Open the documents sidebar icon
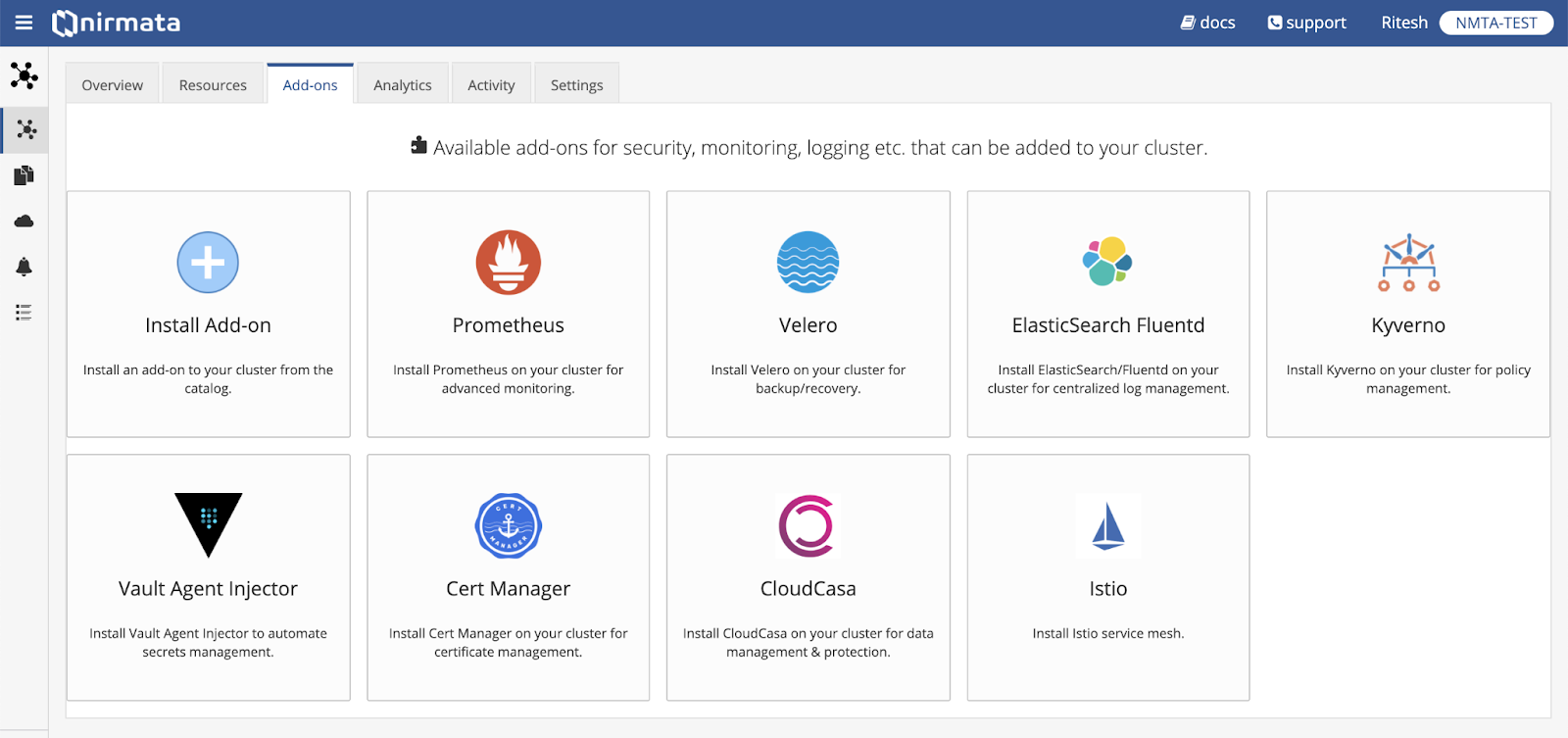Viewport: 1568px width, 738px height. 24,175
